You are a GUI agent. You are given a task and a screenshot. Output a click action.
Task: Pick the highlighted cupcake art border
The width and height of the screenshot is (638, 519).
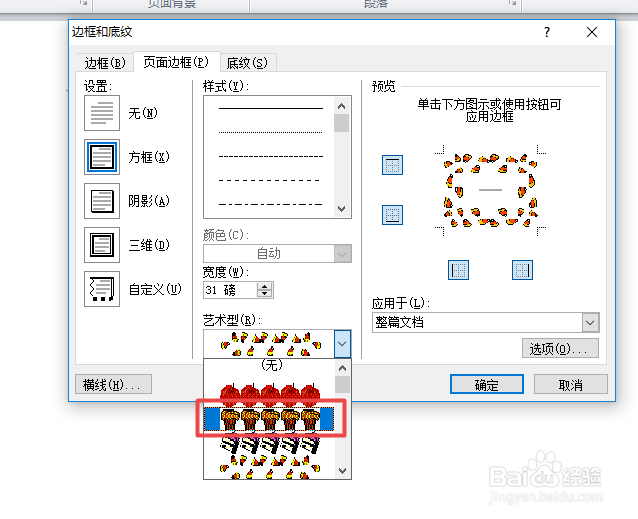(x=269, y=419)
